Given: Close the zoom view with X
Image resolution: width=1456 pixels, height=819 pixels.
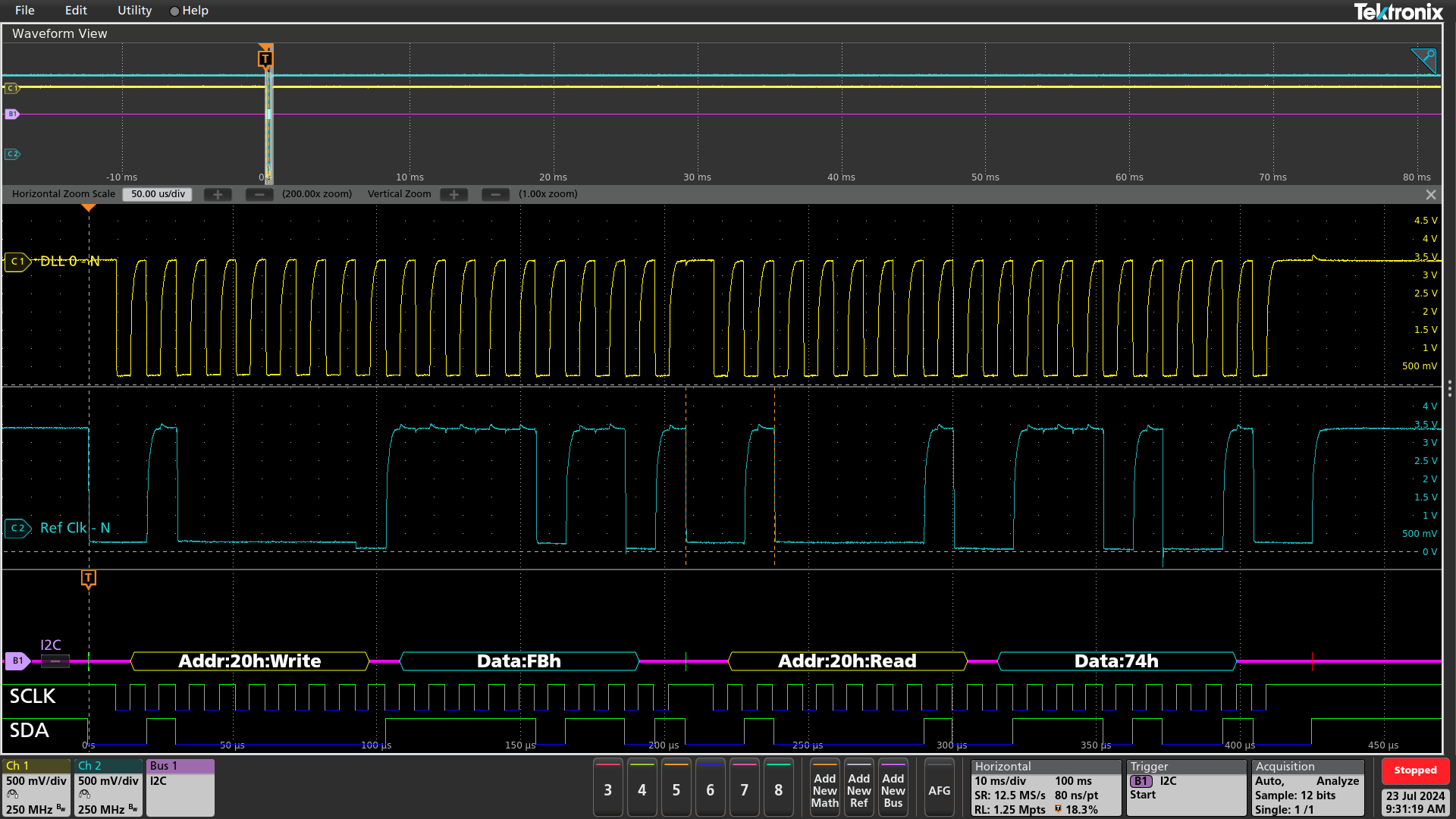Looking at the screenshot, I should pyautogui.click(x=1431, y=195).
